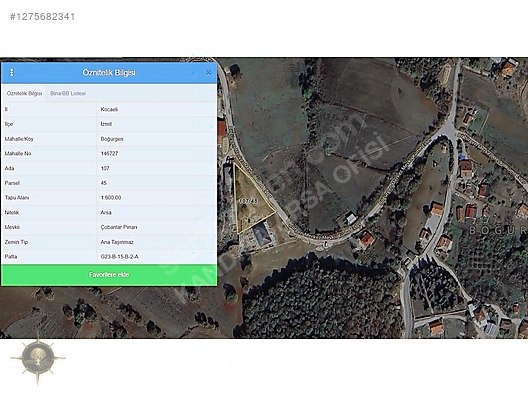Select the İzmit district value
This screenshot has height=396, width=528.
click(x=106, y=124)
